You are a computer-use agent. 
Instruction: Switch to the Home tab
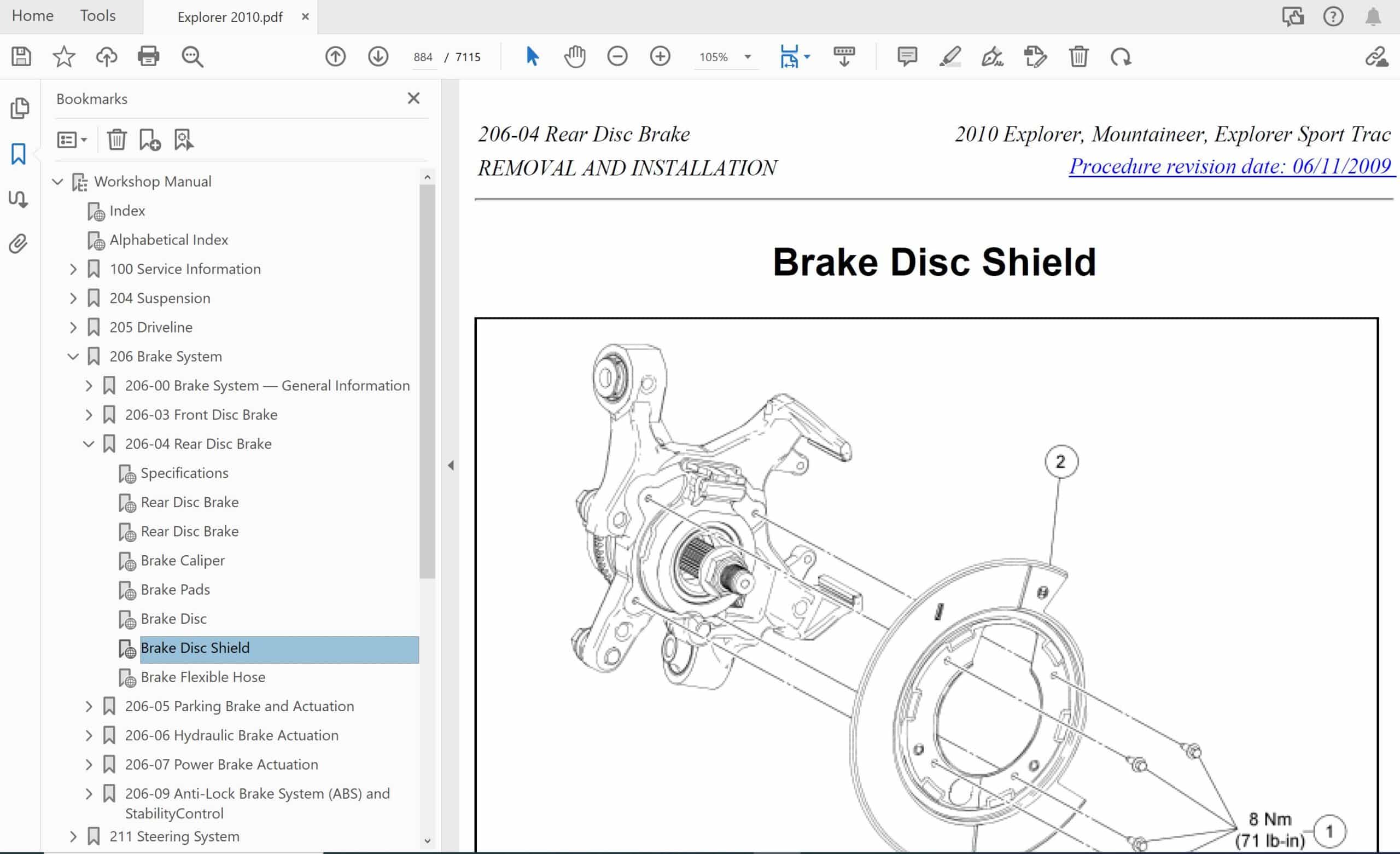32,15
